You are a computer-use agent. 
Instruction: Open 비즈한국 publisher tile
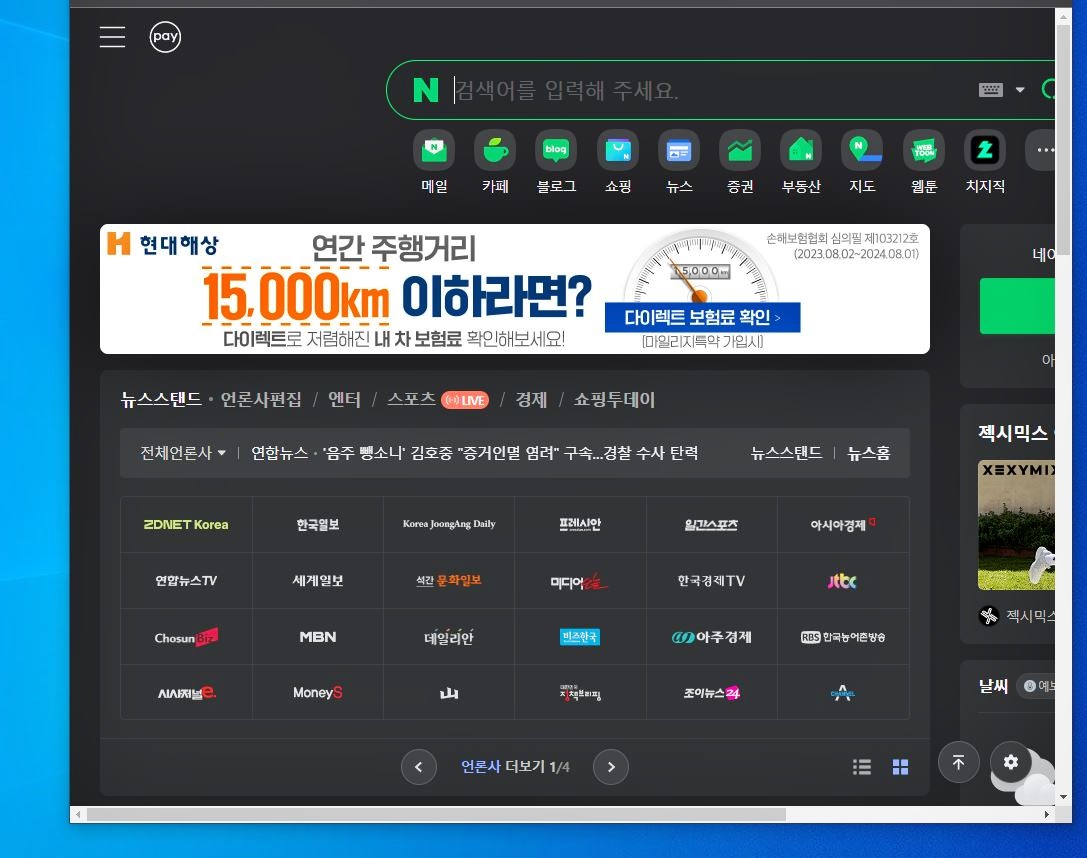tap(580, 637)
